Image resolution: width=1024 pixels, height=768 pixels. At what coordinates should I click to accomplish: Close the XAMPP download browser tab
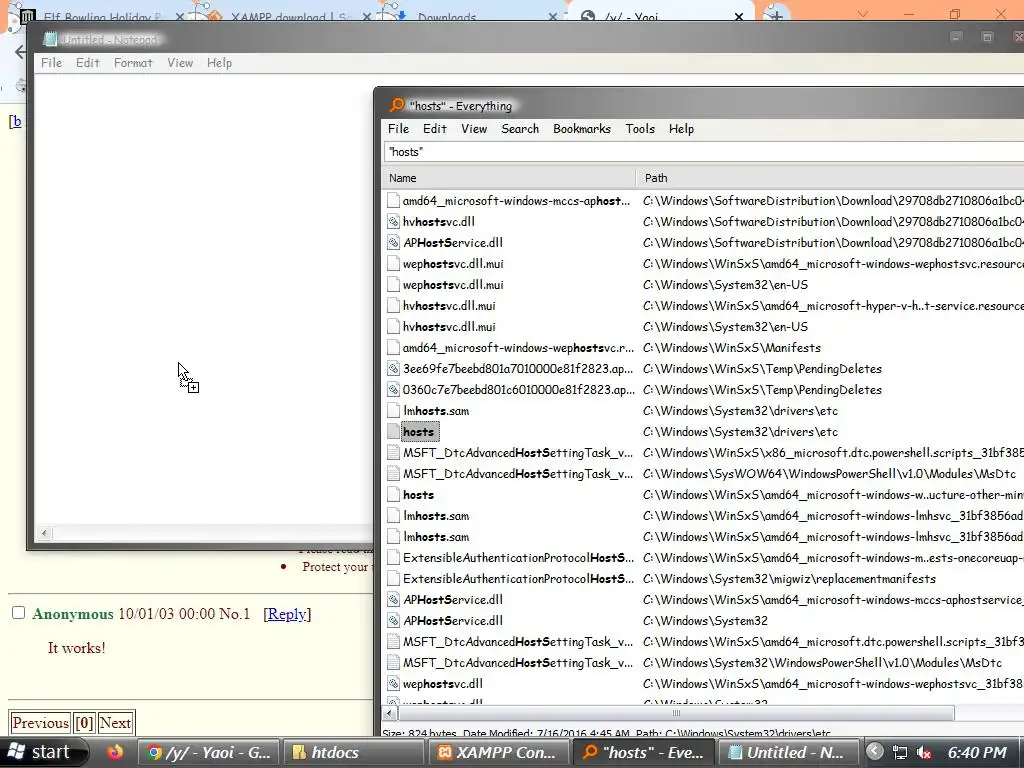coord(366,16)
